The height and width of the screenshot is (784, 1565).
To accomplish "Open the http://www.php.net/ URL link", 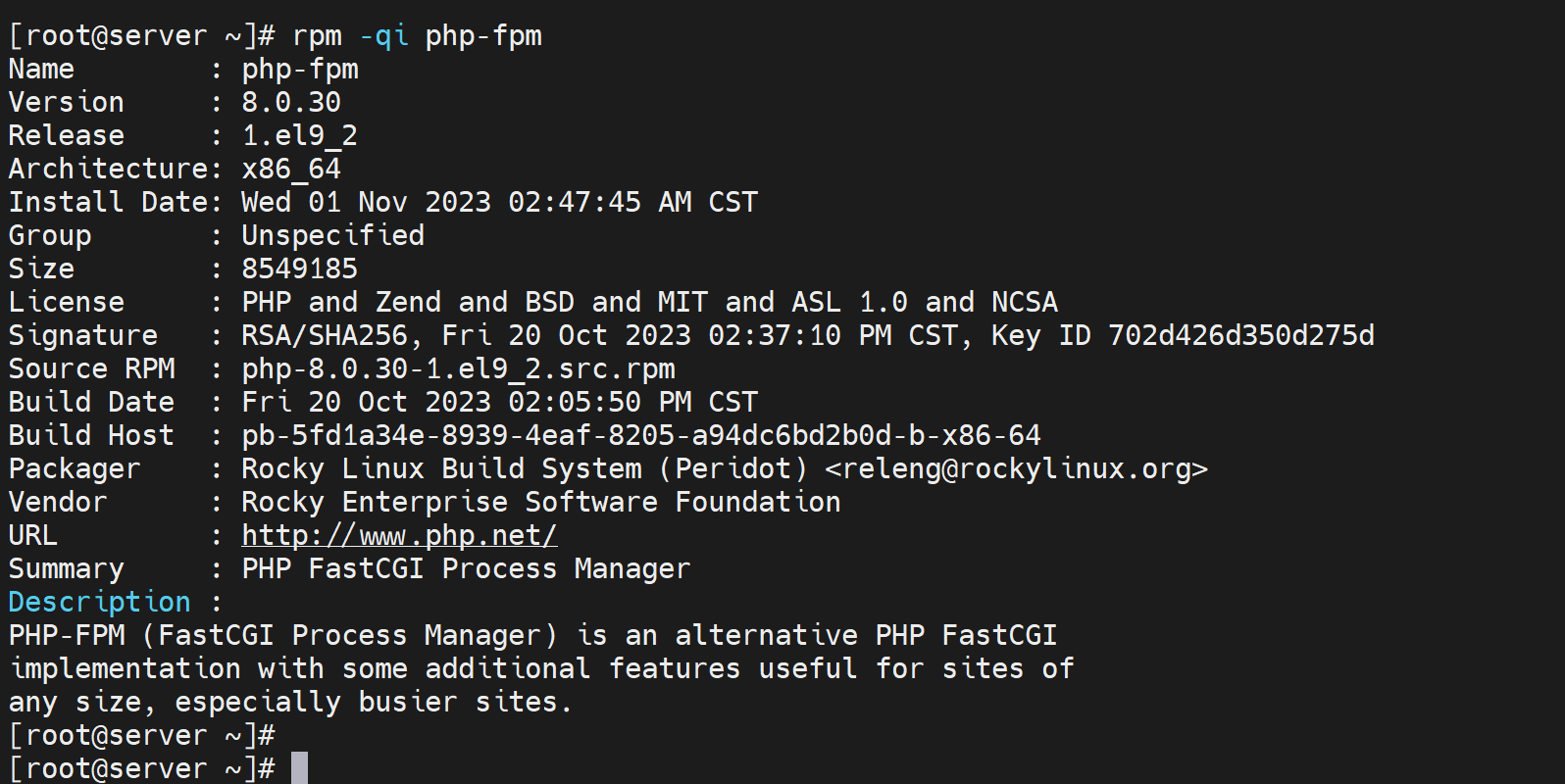I will tap(399, 536).
